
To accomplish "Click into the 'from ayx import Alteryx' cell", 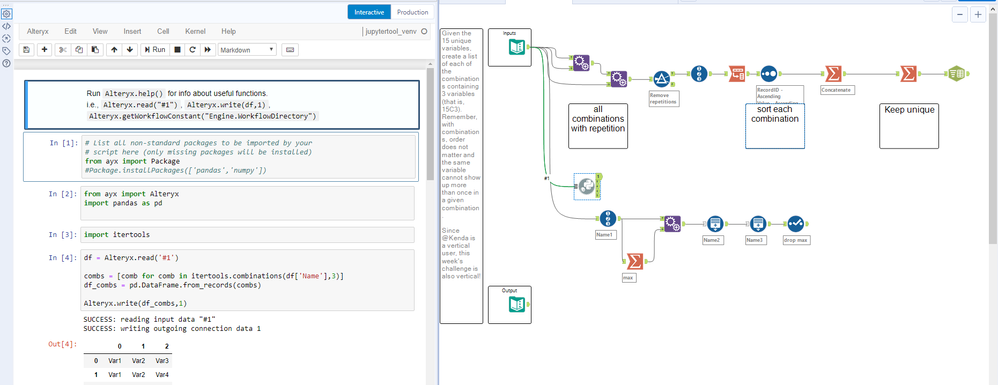I will tap(247, 202).
